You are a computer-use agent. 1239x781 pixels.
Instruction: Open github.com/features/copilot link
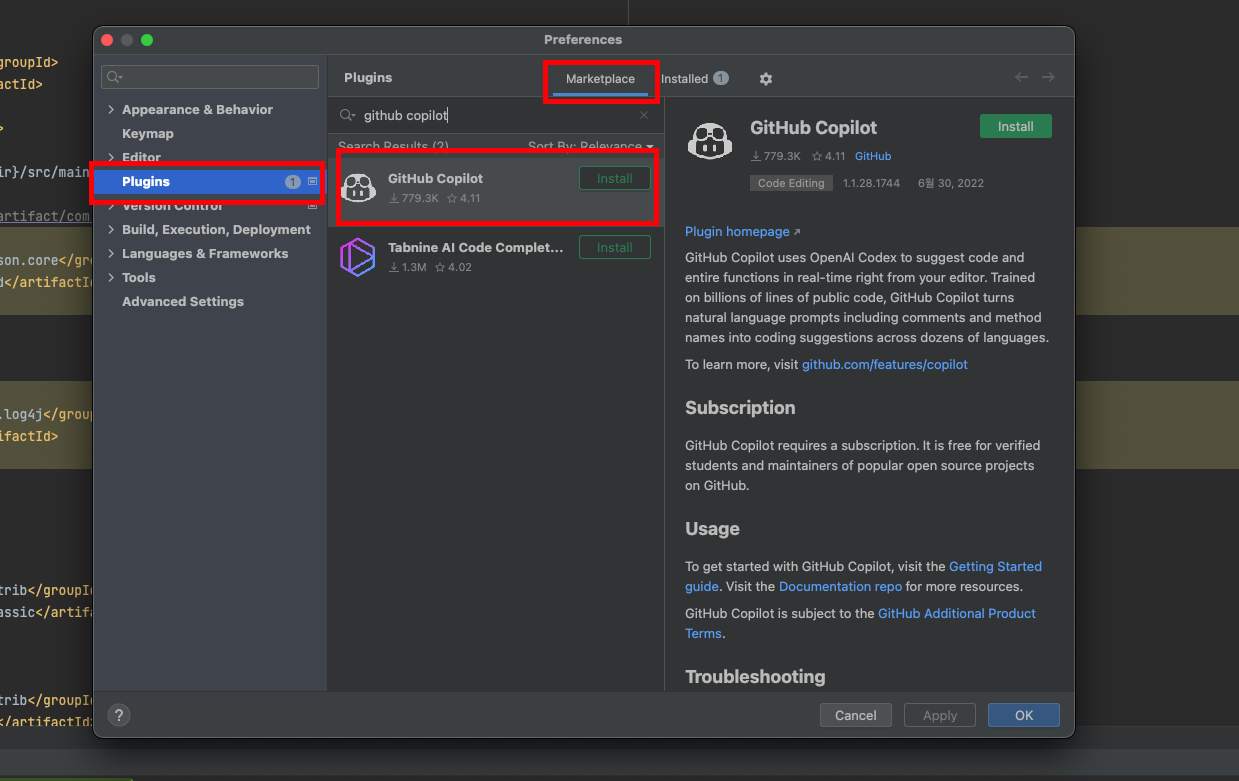click(885, 365)
